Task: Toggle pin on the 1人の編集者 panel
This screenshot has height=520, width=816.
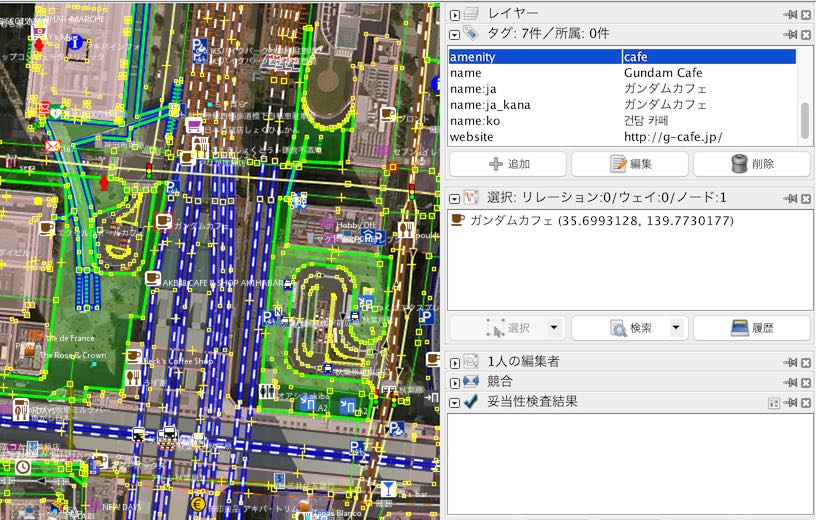Action: 789,361
